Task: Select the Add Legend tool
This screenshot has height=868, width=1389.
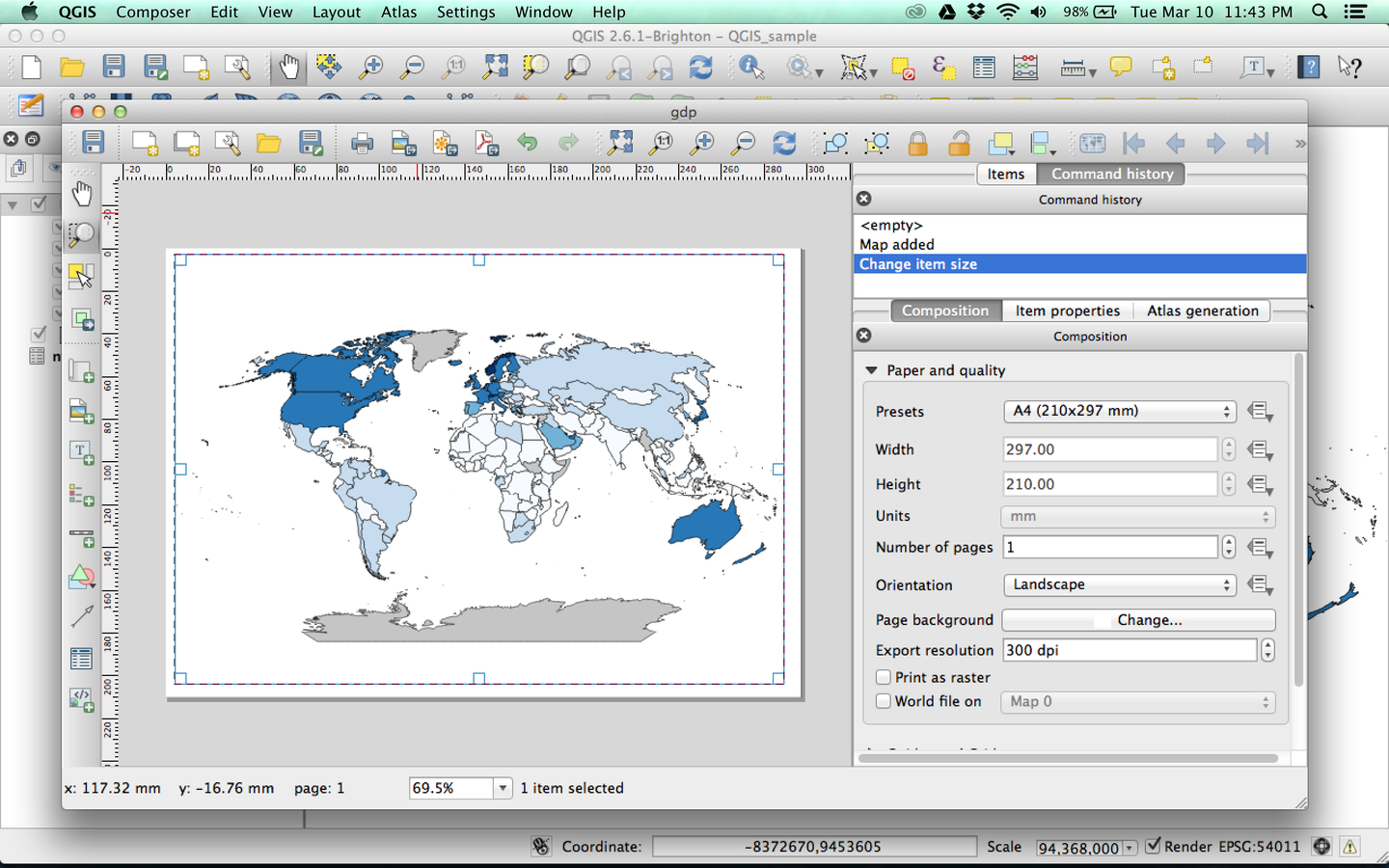Action: coord(81,495)
